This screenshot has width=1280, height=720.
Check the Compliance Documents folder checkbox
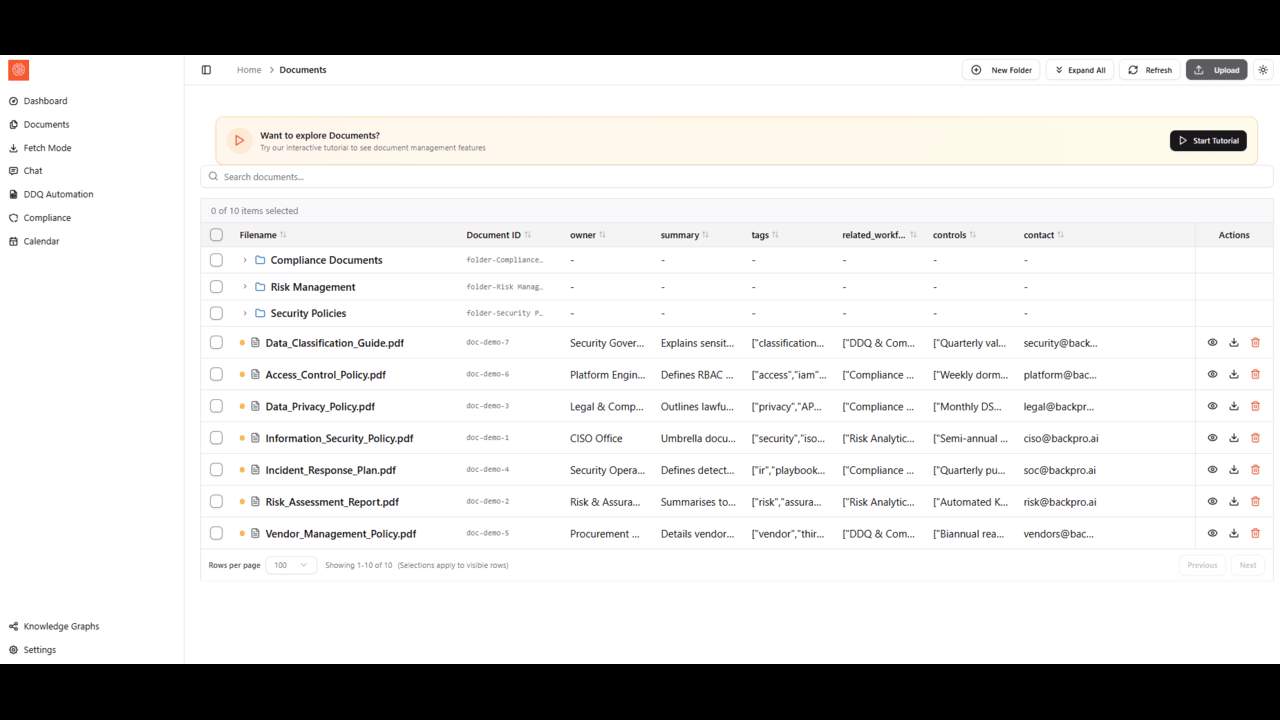point(216,260)
